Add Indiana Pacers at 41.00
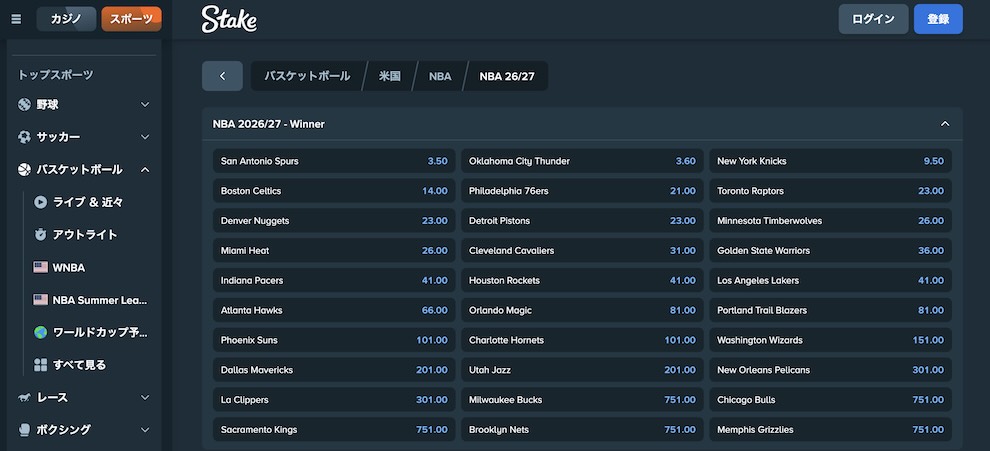 334,280
